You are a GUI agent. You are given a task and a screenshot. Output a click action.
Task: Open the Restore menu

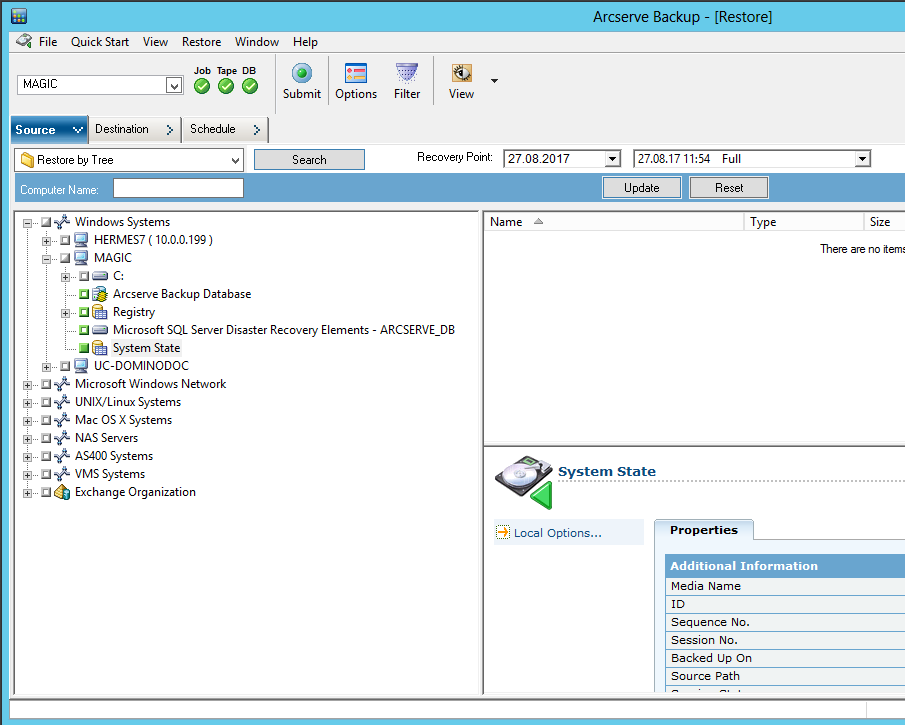coord(201,42)
